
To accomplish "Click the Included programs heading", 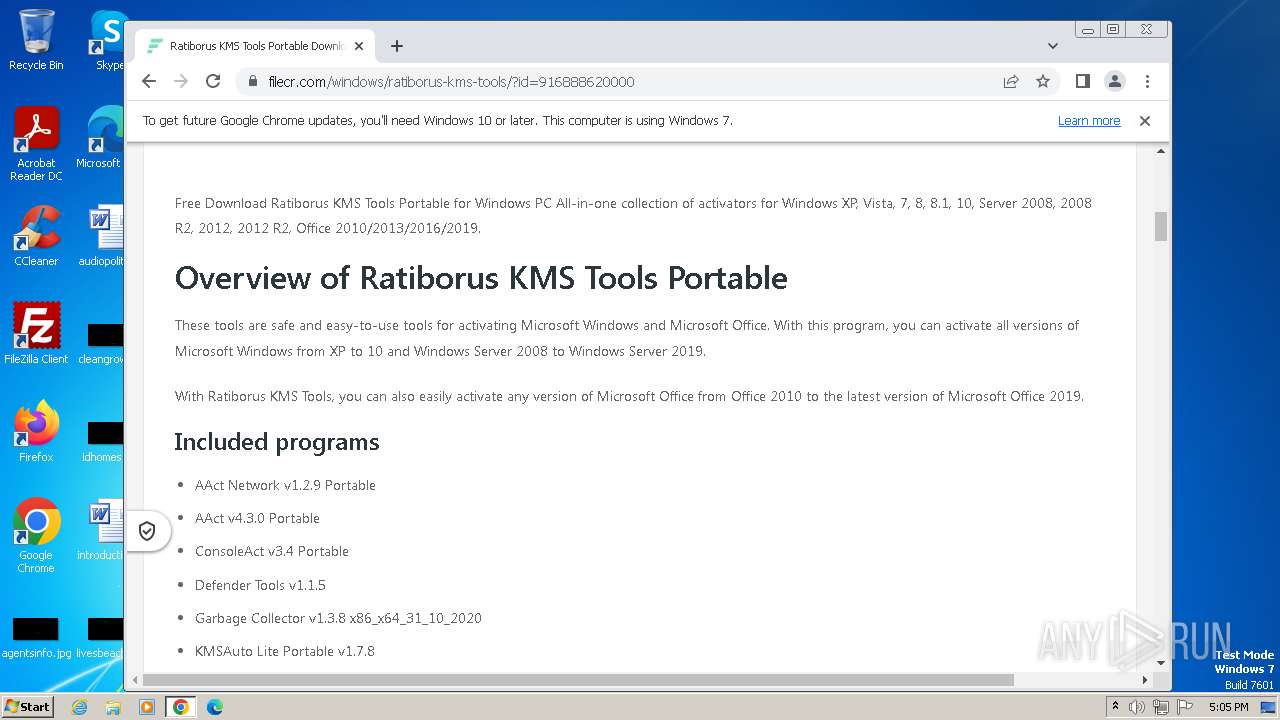I will click(277, 442).
